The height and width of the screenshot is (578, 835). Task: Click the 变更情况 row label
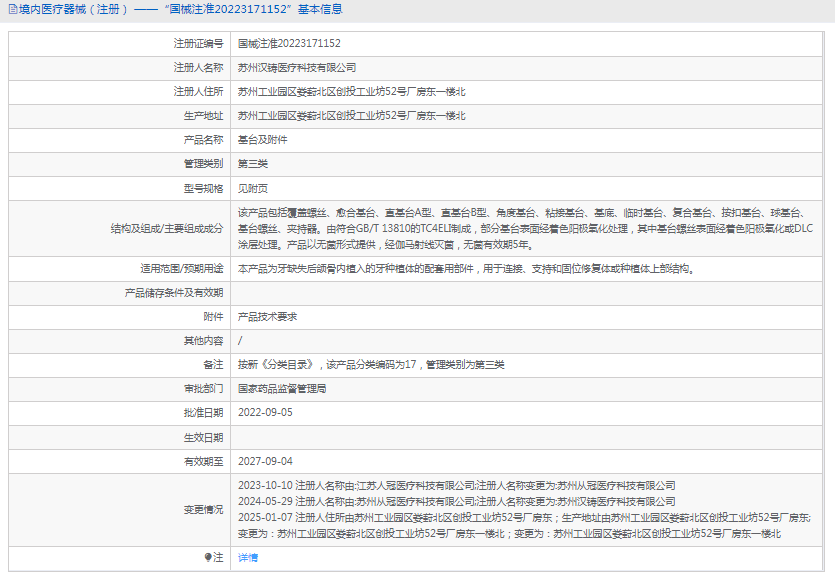203,510
